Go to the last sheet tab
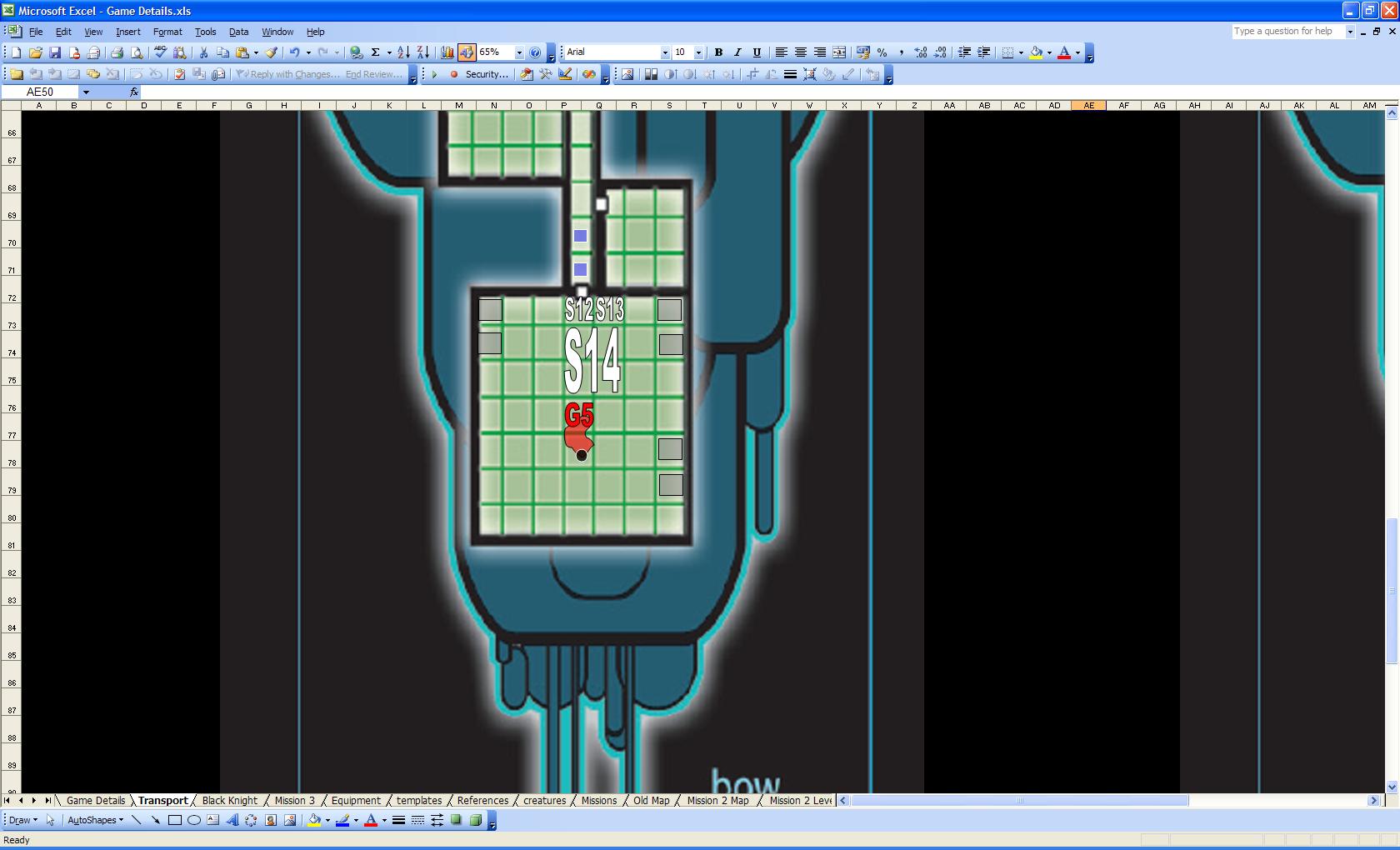The image size is (1400, 850). [48, 801]
